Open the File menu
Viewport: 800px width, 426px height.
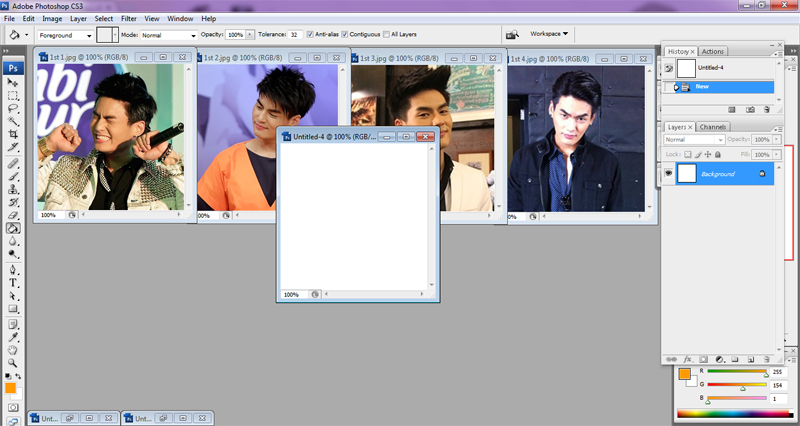9,18
